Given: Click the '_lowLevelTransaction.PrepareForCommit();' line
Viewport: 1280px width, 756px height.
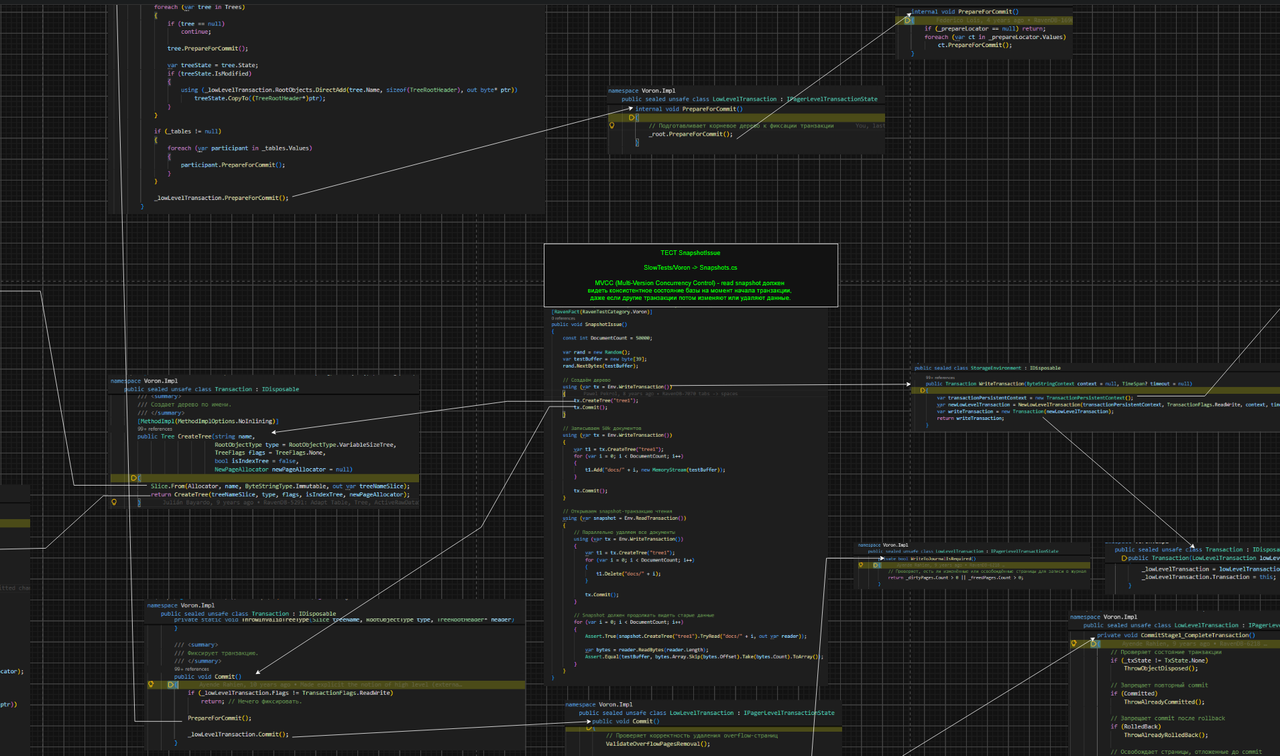Looking at the screenshot, I should tap(221, 198).
